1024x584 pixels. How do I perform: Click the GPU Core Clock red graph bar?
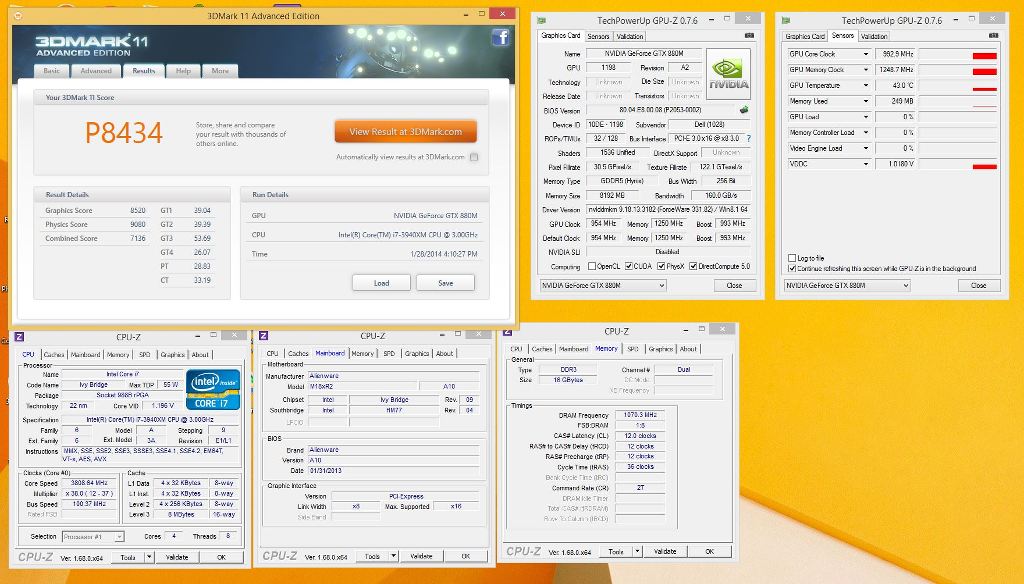[984, 56]
